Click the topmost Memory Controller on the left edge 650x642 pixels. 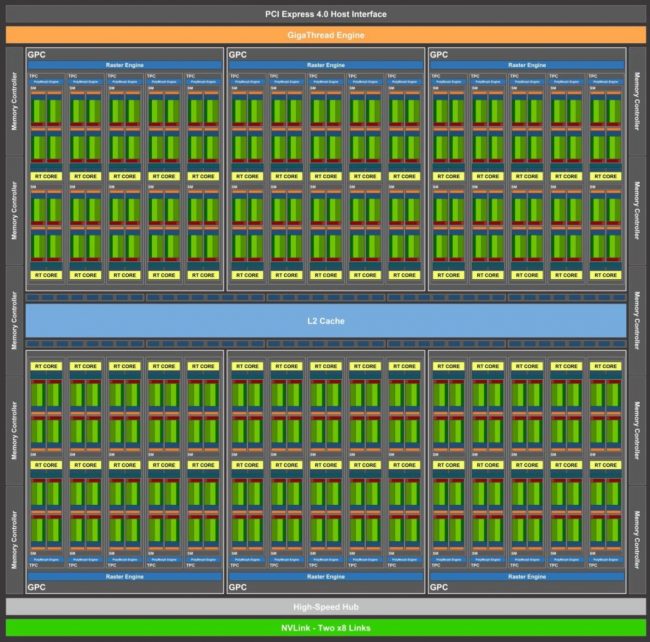15,101
